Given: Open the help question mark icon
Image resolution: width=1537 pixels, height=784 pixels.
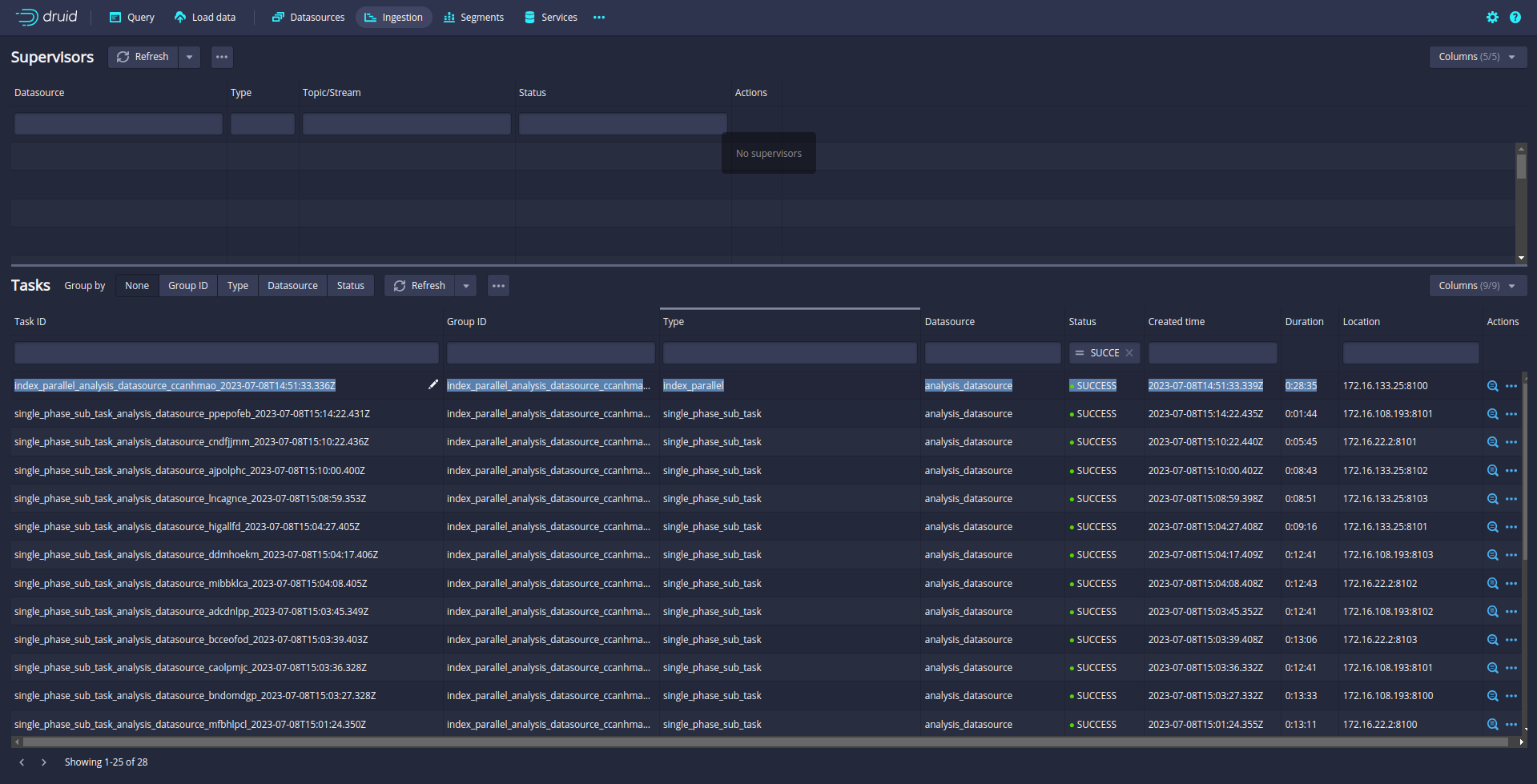Looking at the screenshot, I should click(1515, 17).
